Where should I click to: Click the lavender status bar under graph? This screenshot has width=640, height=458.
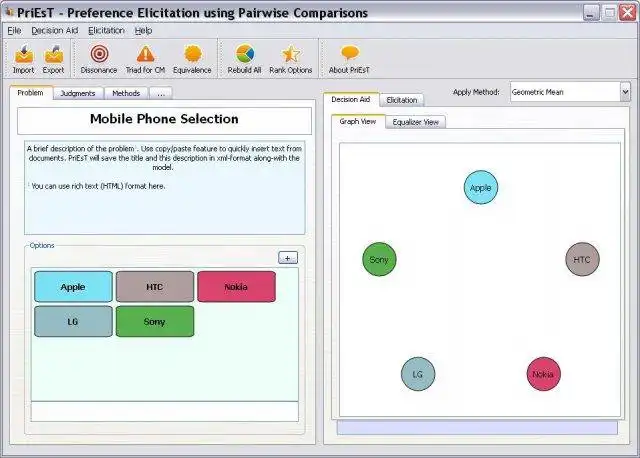(x=477, y=428)
